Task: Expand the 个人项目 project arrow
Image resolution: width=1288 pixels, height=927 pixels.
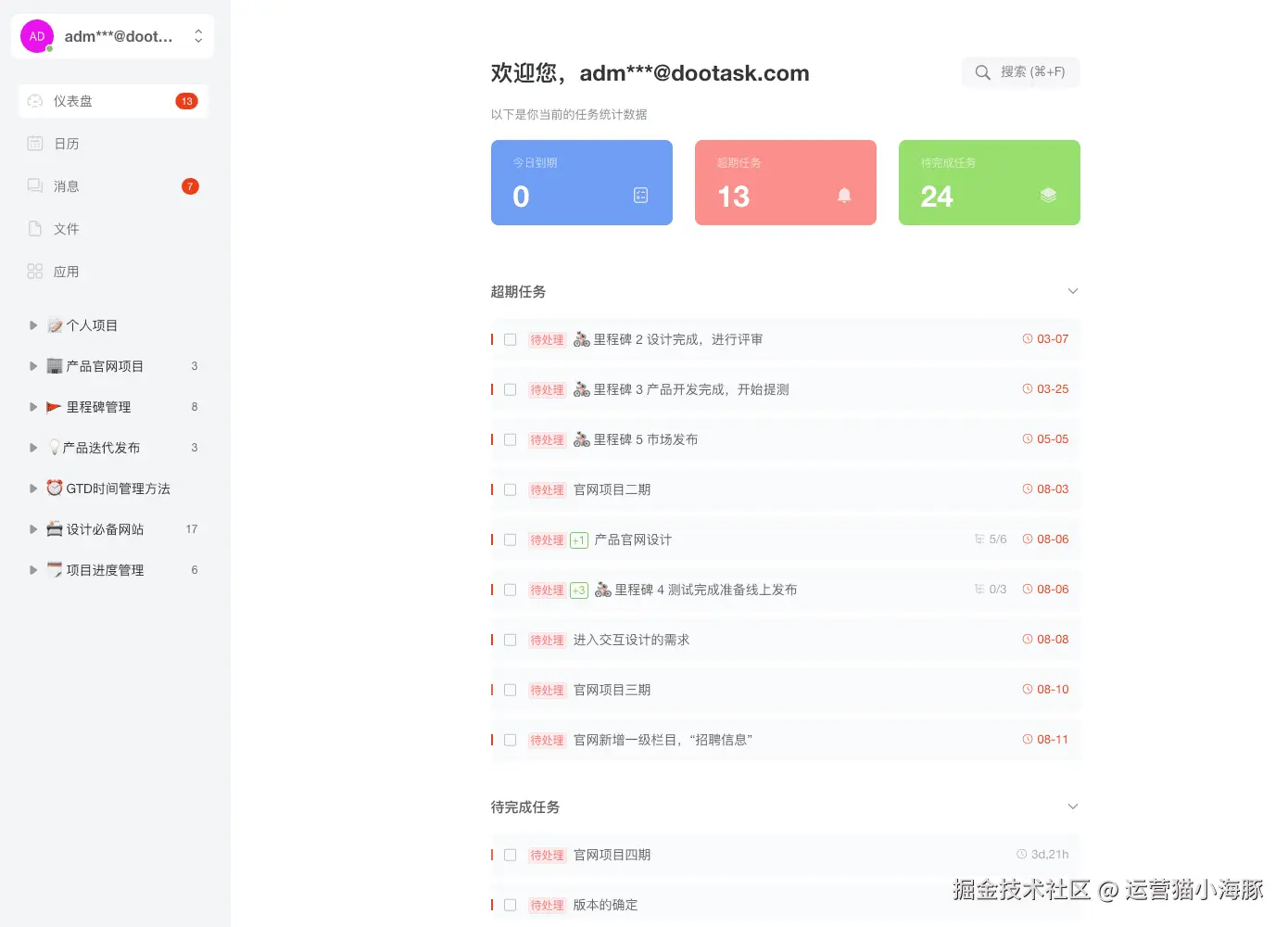Action: [33, 325]
